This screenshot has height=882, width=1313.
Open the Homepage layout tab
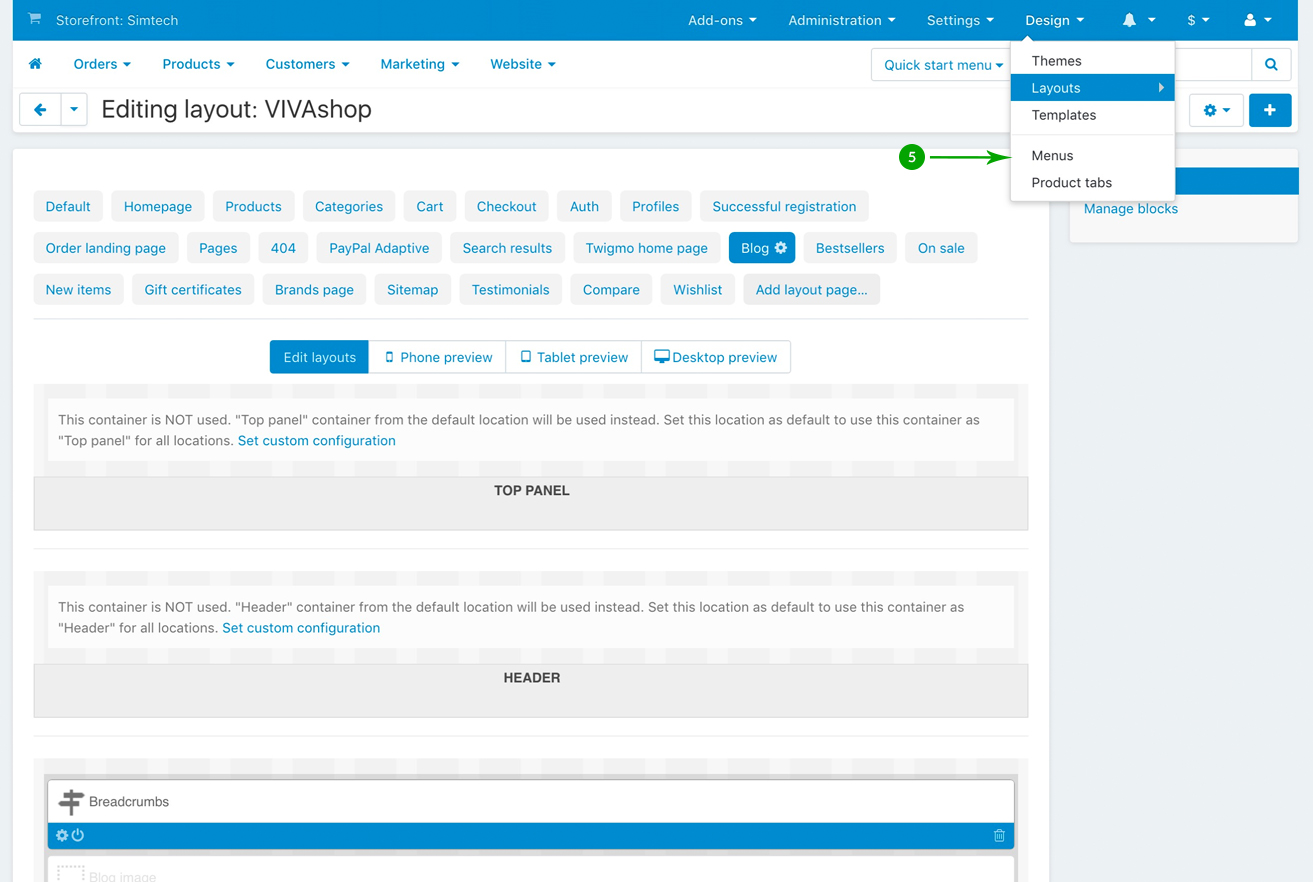158,207
